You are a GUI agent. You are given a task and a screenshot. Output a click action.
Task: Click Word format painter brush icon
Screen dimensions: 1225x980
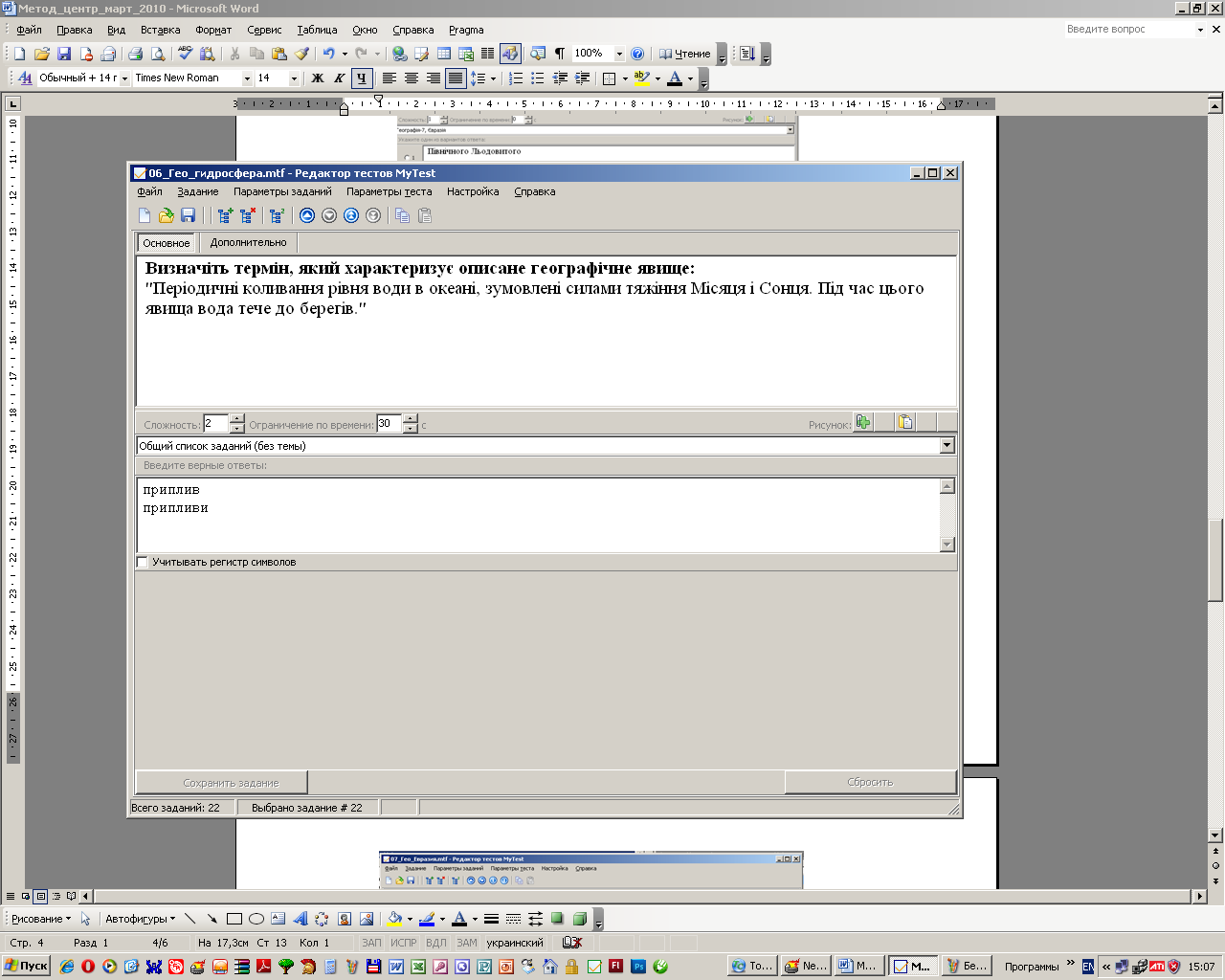click(301, 54)
